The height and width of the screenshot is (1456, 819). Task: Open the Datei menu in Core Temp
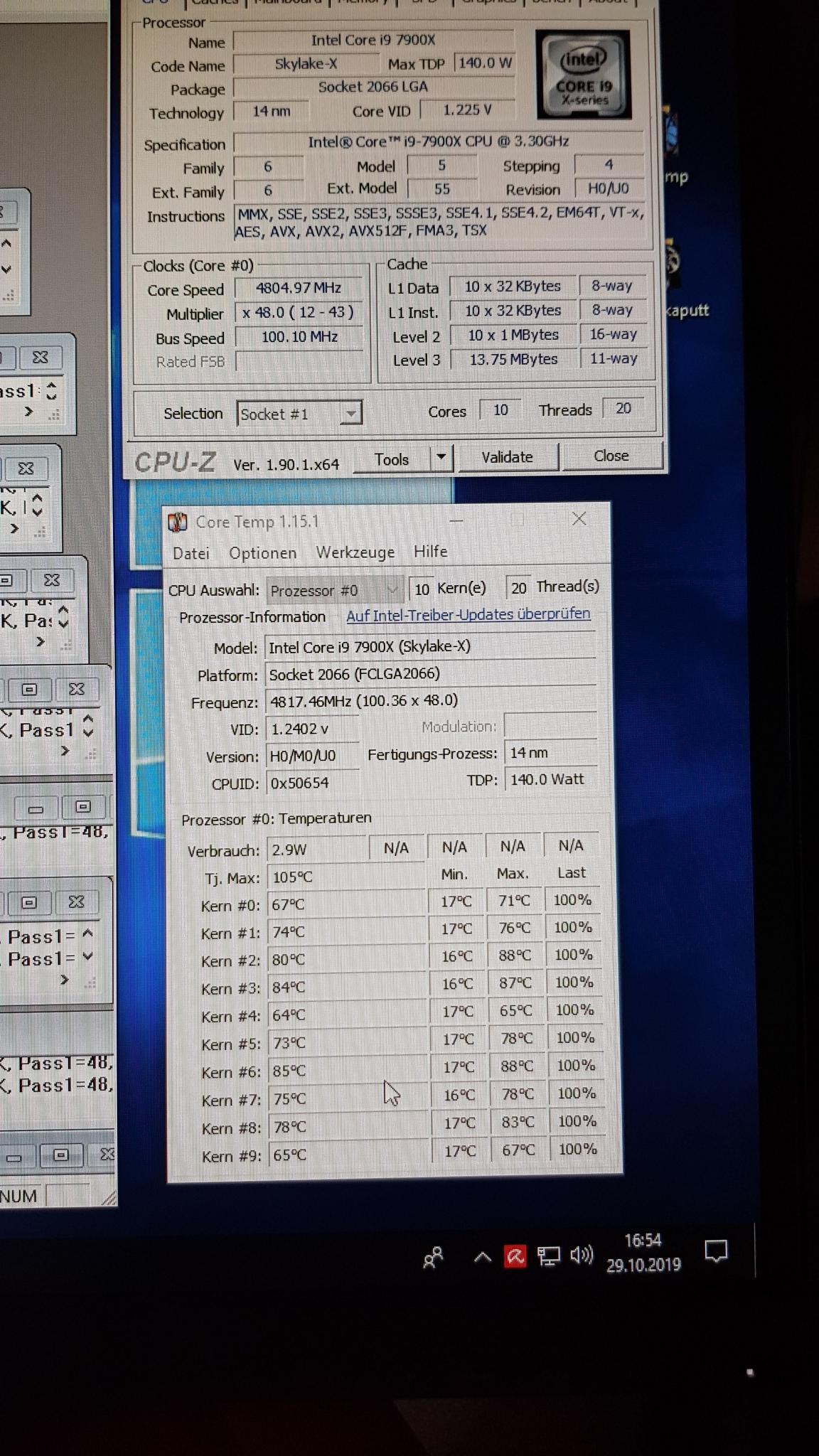tap(191, 553)
